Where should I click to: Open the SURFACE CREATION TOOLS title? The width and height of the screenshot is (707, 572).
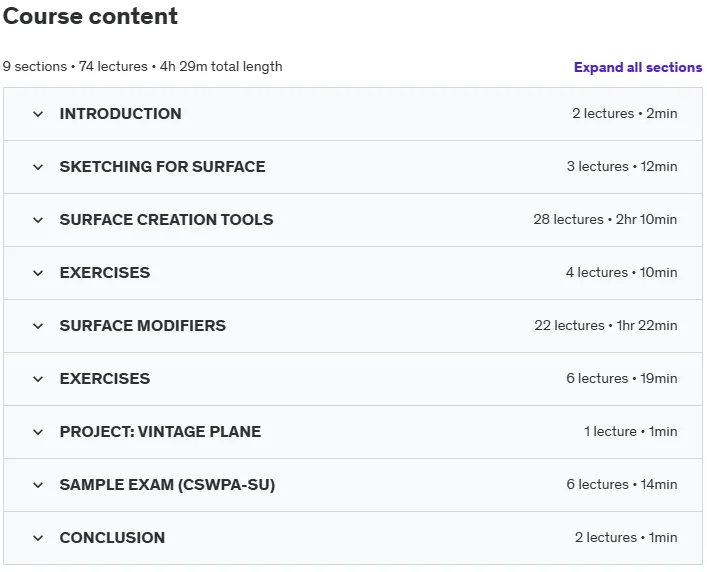[x=166, y=220]
